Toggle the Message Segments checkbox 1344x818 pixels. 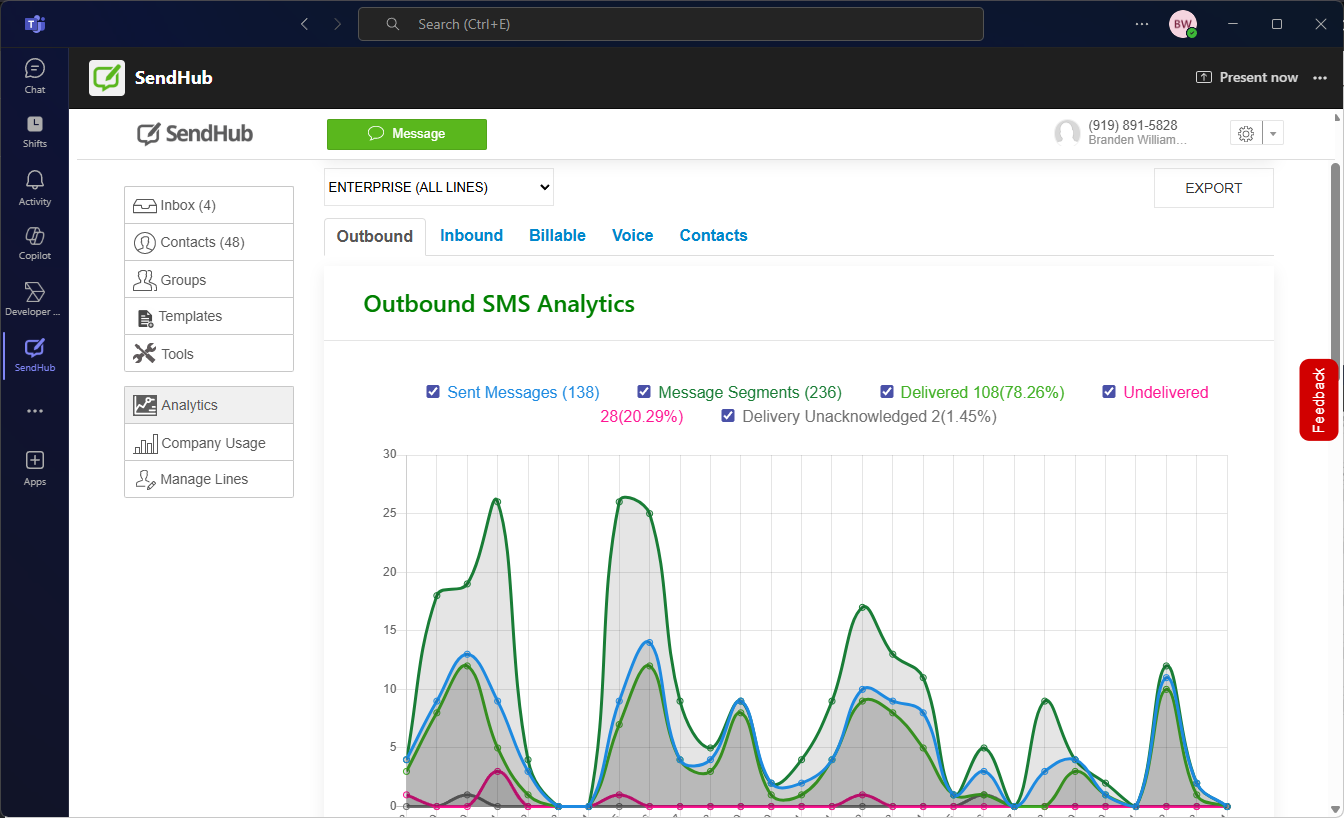pyautogui.click(x=644, y=392)
